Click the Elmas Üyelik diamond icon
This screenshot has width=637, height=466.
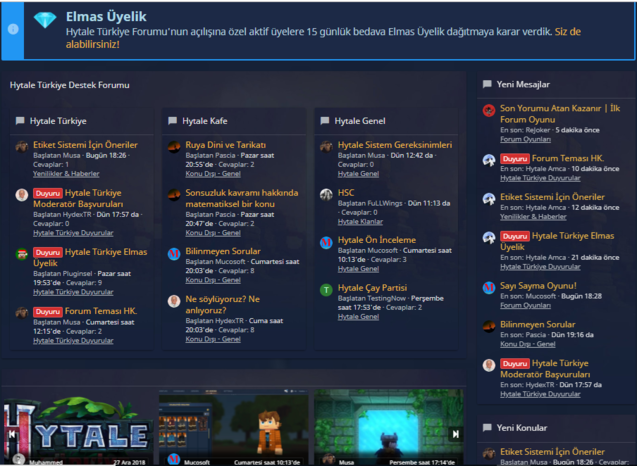pyautogui.click(x=45, y=20)
